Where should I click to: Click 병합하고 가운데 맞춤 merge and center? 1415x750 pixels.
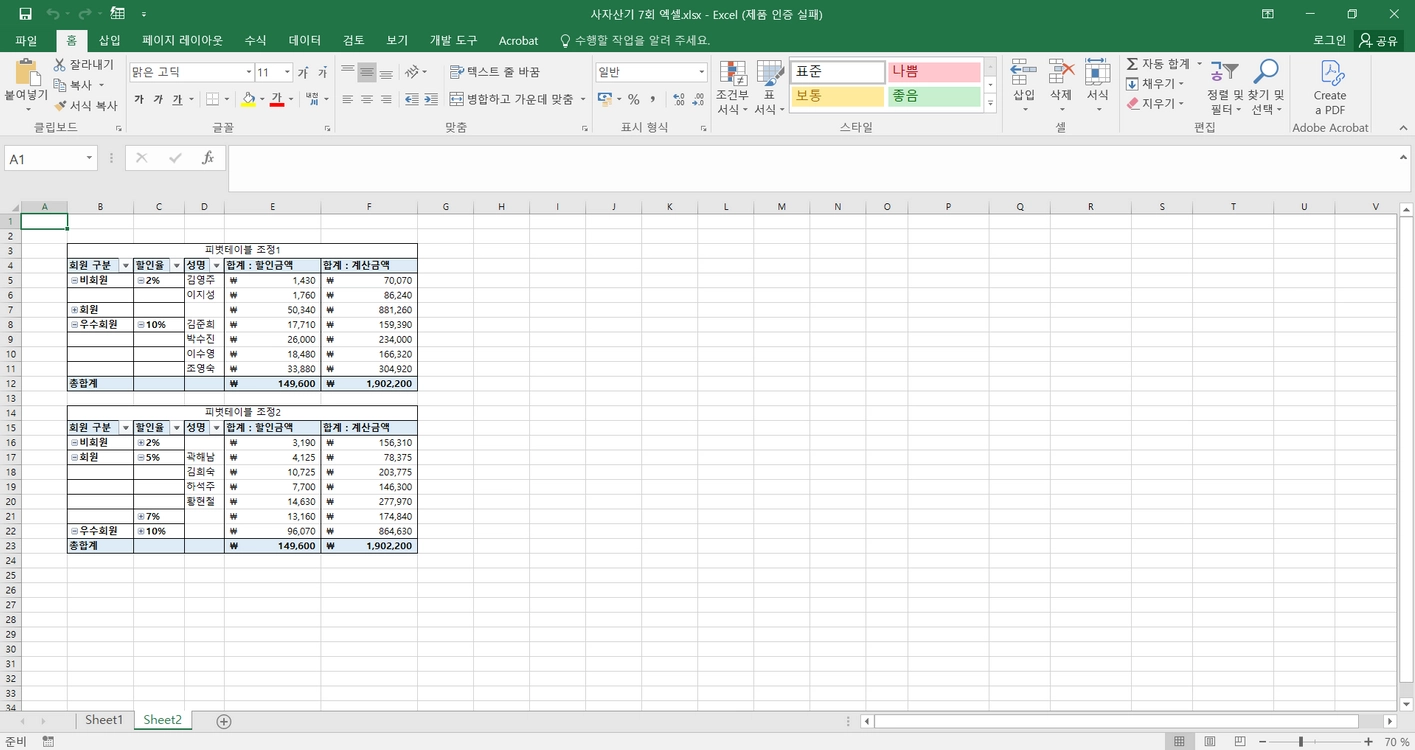(512, 99)
